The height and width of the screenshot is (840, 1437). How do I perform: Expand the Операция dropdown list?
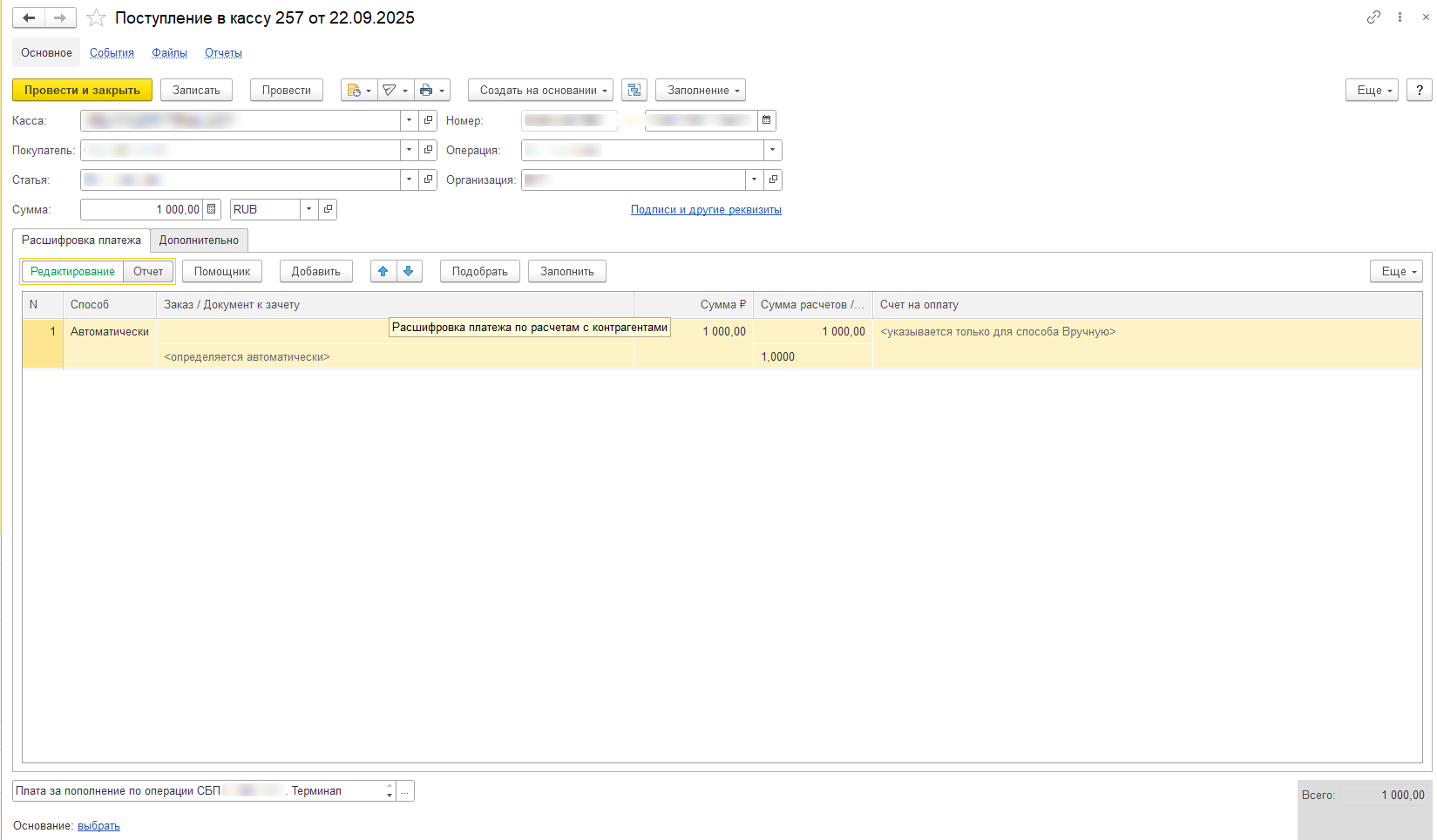click(x=772, y=150)
